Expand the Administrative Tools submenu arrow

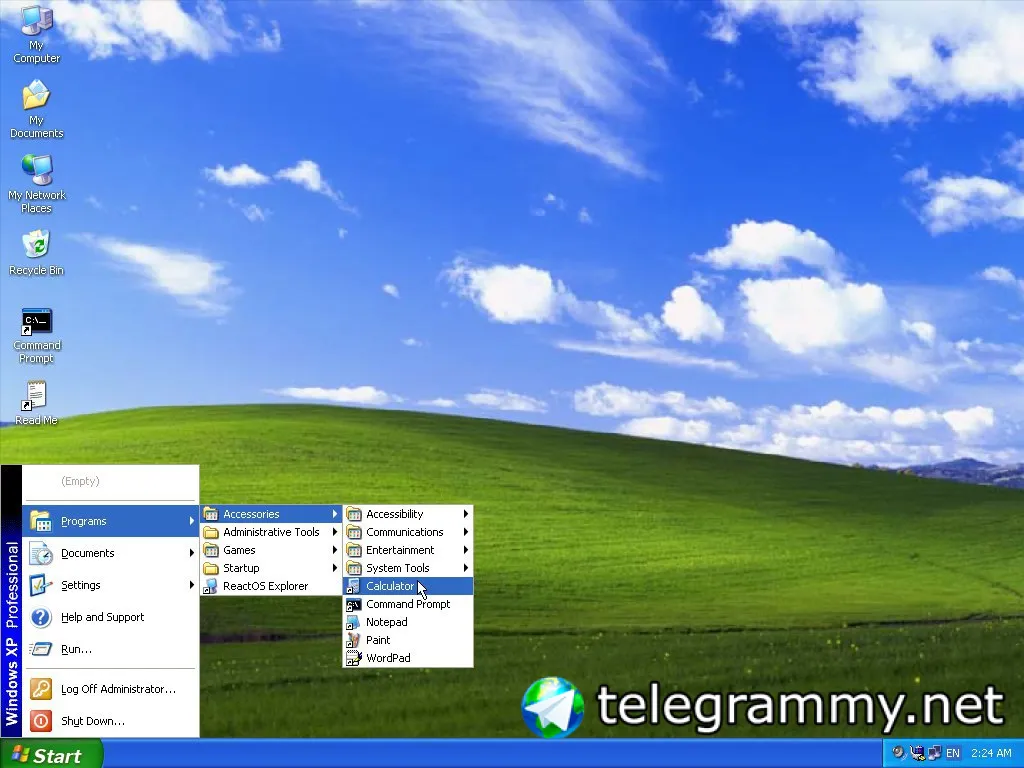pos(334,532)
